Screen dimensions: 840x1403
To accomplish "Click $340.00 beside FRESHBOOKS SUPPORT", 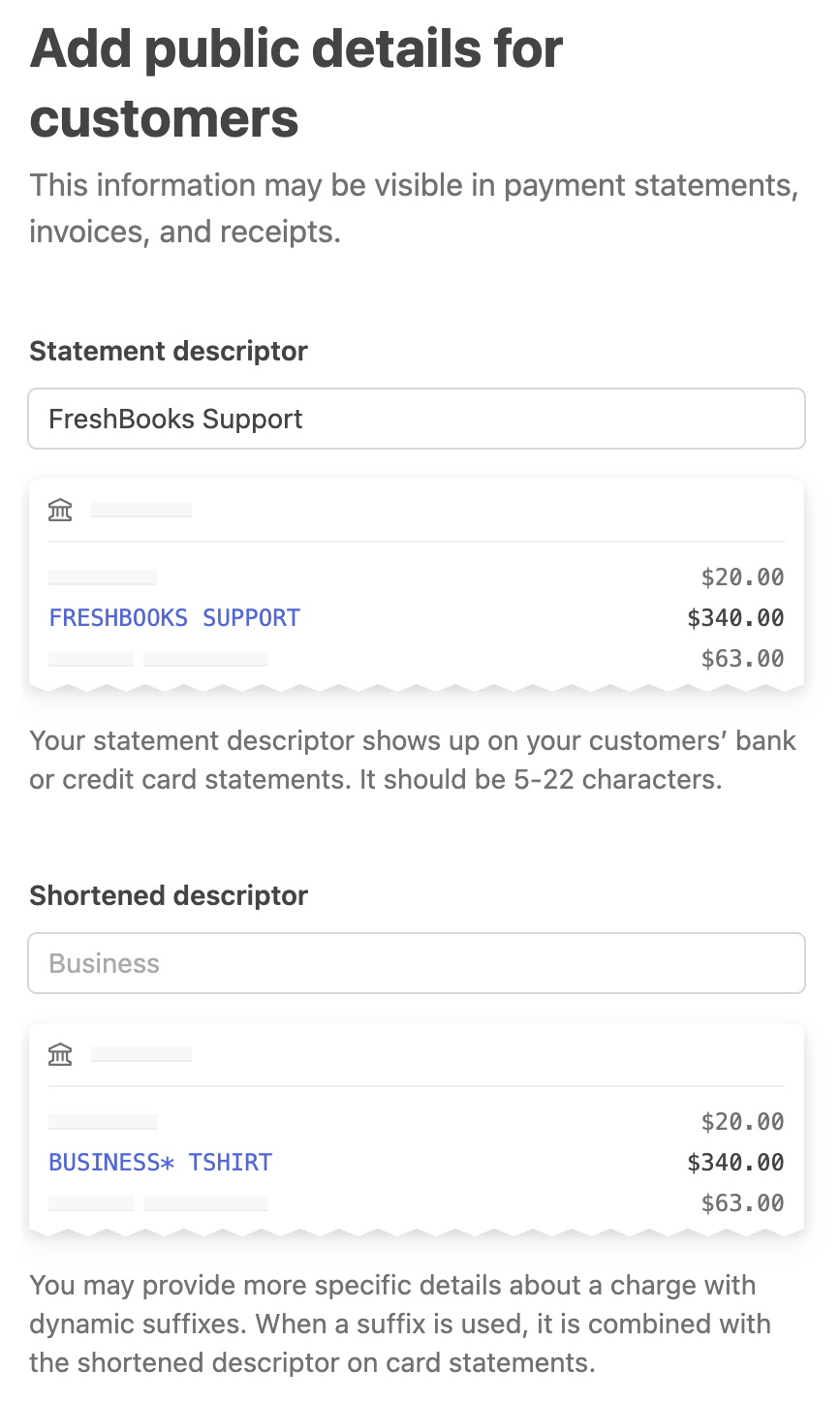I will (x=735, y=618).
